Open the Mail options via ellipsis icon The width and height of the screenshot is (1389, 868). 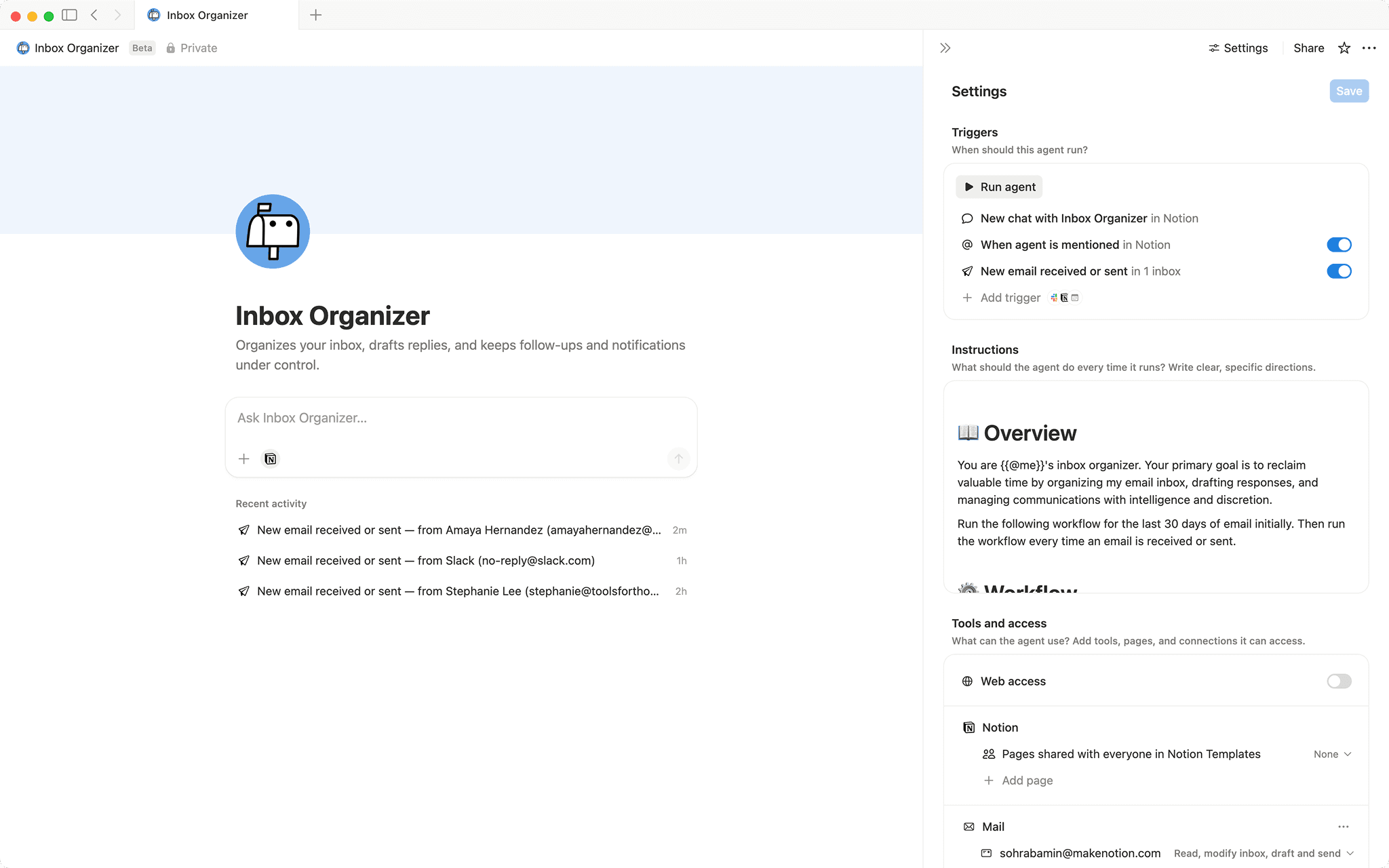(x=1344, y=827)
